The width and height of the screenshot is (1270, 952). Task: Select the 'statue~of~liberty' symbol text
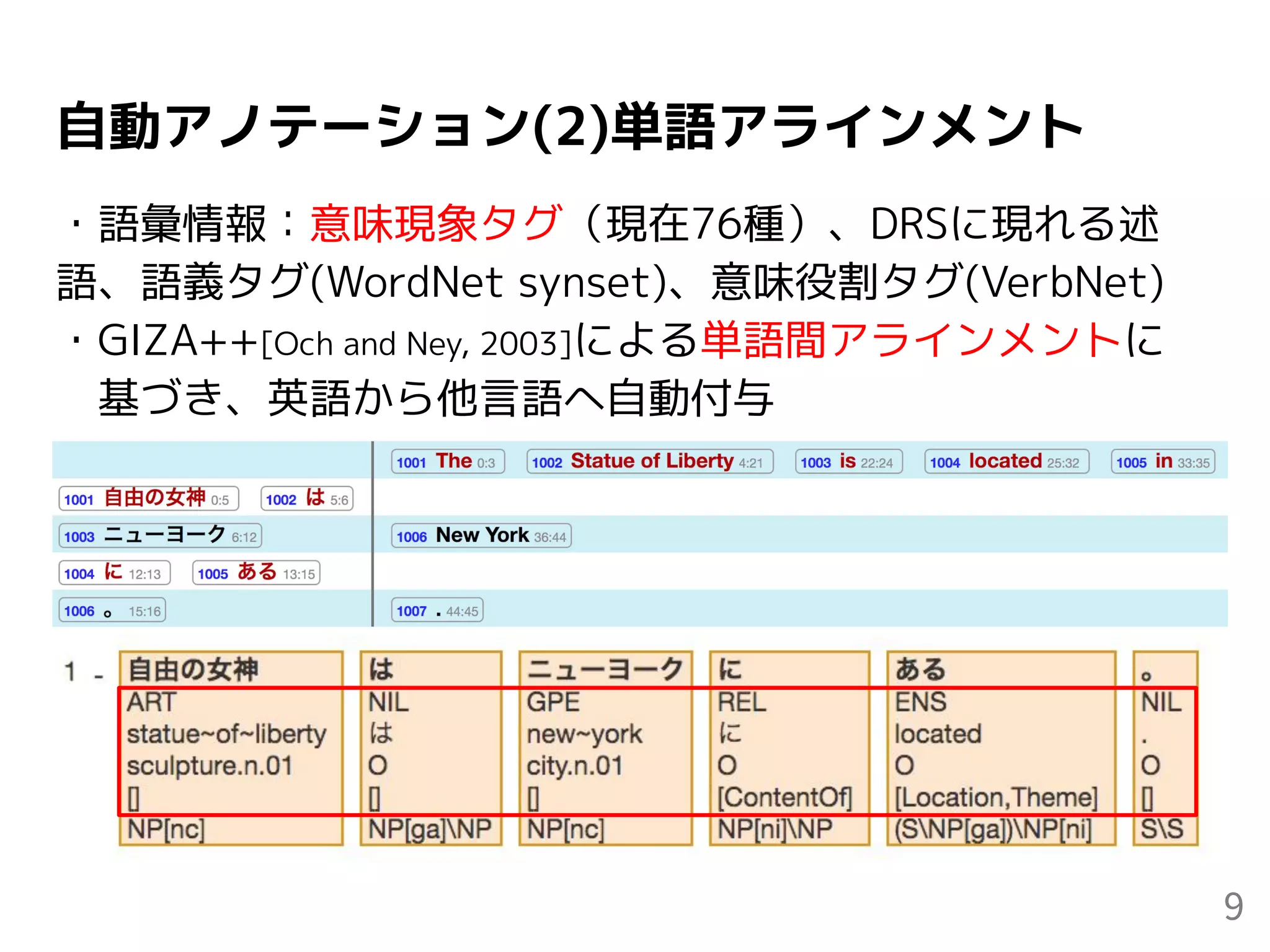click(226, 734)
